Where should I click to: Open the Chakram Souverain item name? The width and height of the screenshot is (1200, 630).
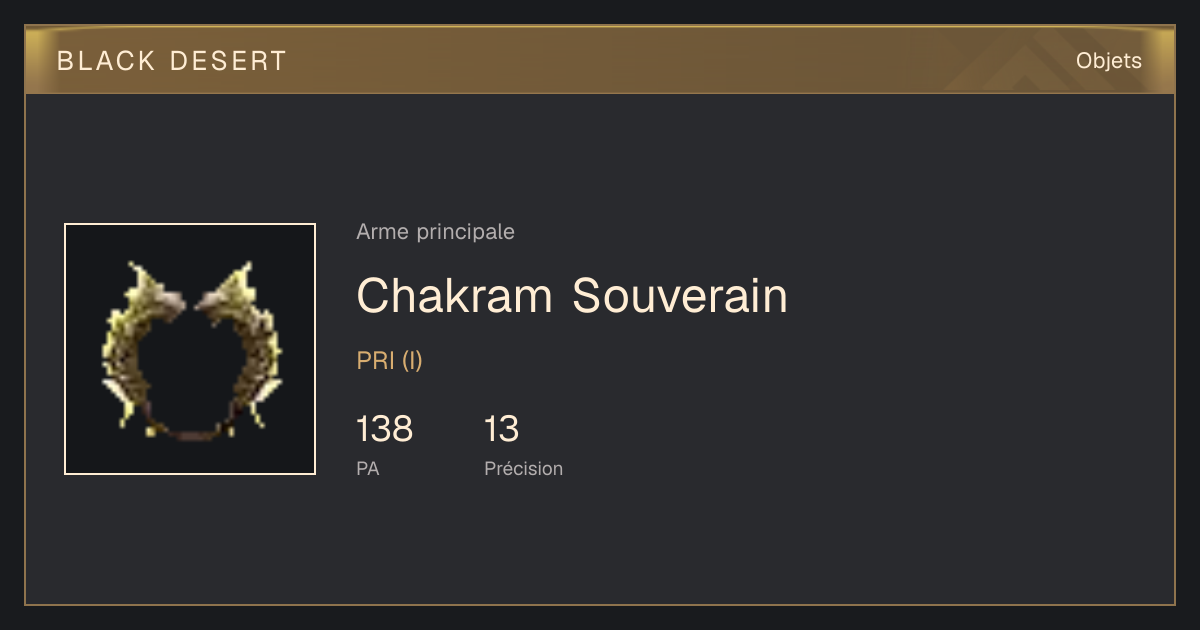pos(572,296)
